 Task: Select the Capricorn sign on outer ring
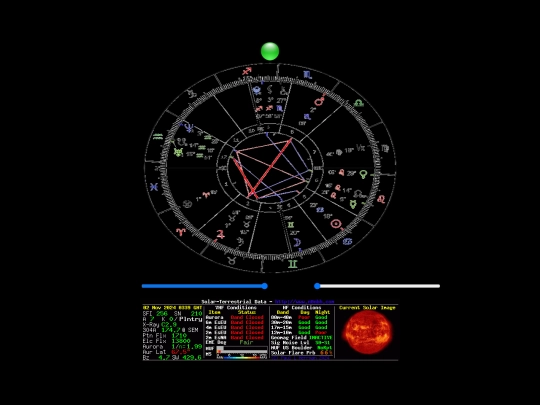(x=191, y=94)
